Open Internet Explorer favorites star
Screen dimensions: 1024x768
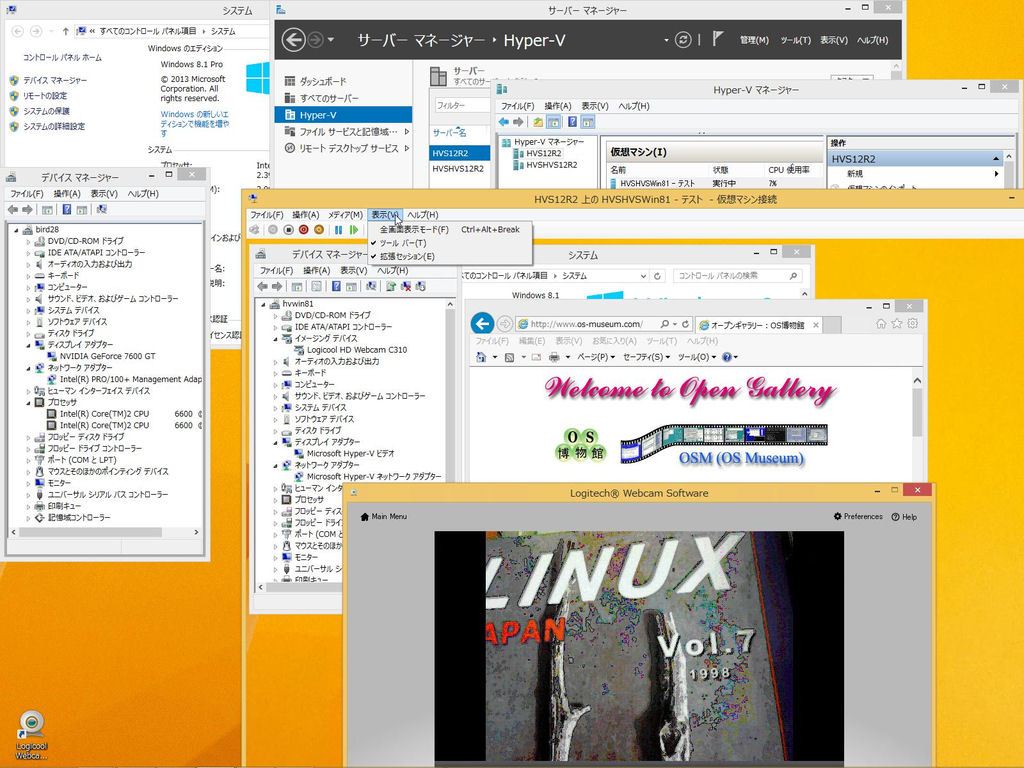click(897, 323)
